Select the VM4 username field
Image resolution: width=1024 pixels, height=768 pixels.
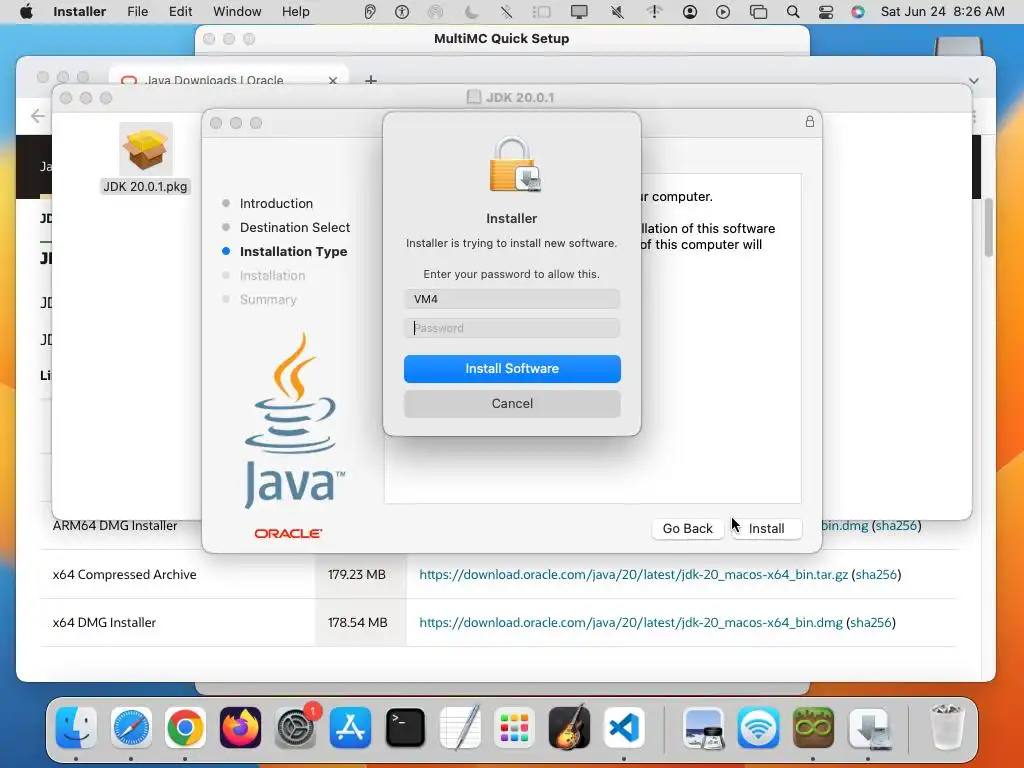click(512, 299)
